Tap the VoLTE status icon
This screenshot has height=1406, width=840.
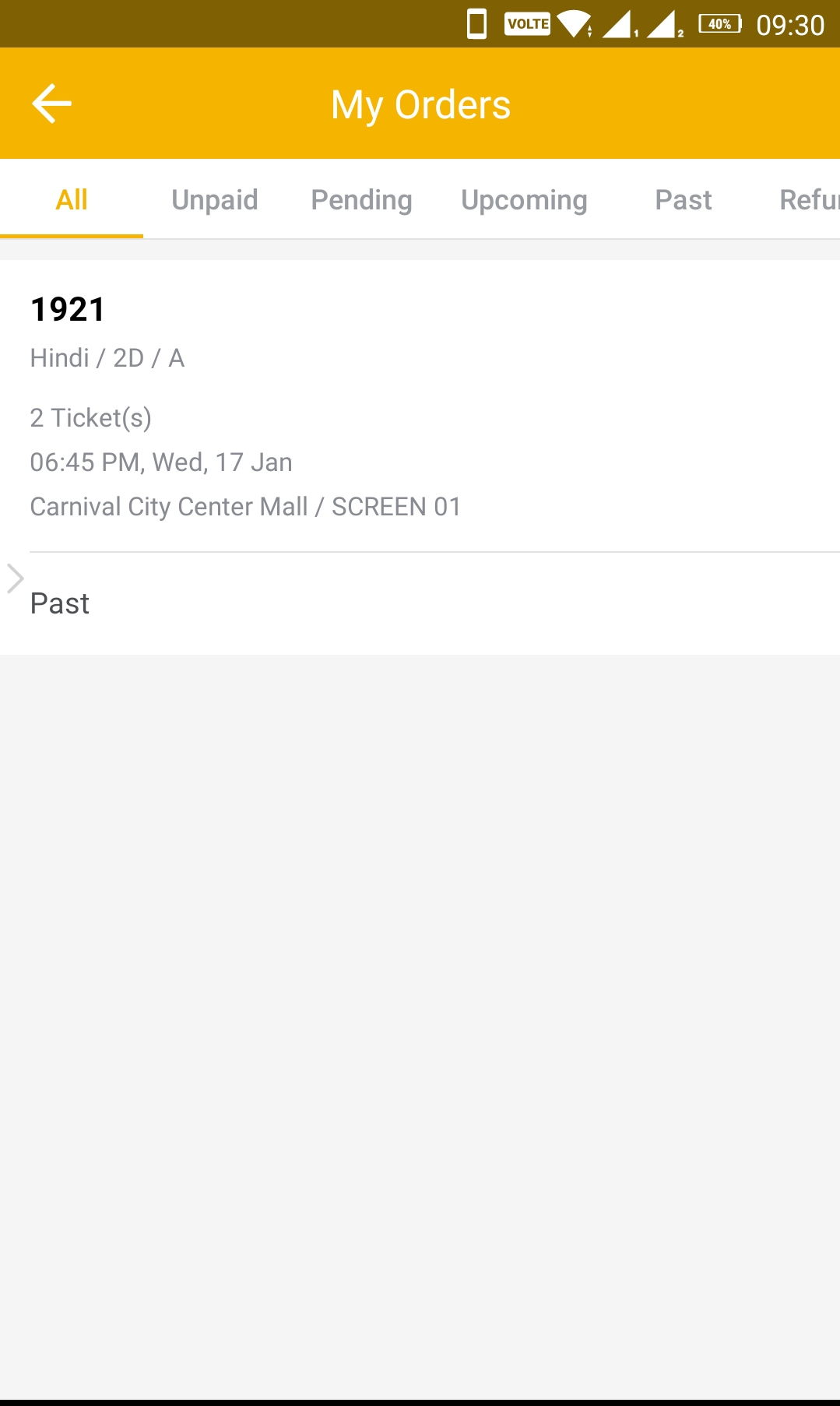tap(527, 24)
